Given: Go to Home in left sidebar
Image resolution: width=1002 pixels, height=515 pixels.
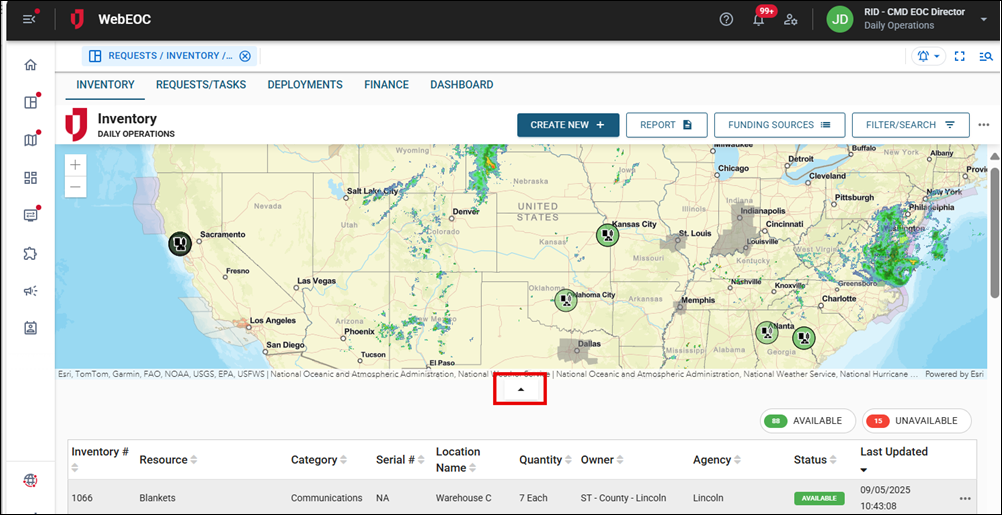Looking at the screenshot, I should 30,65.
